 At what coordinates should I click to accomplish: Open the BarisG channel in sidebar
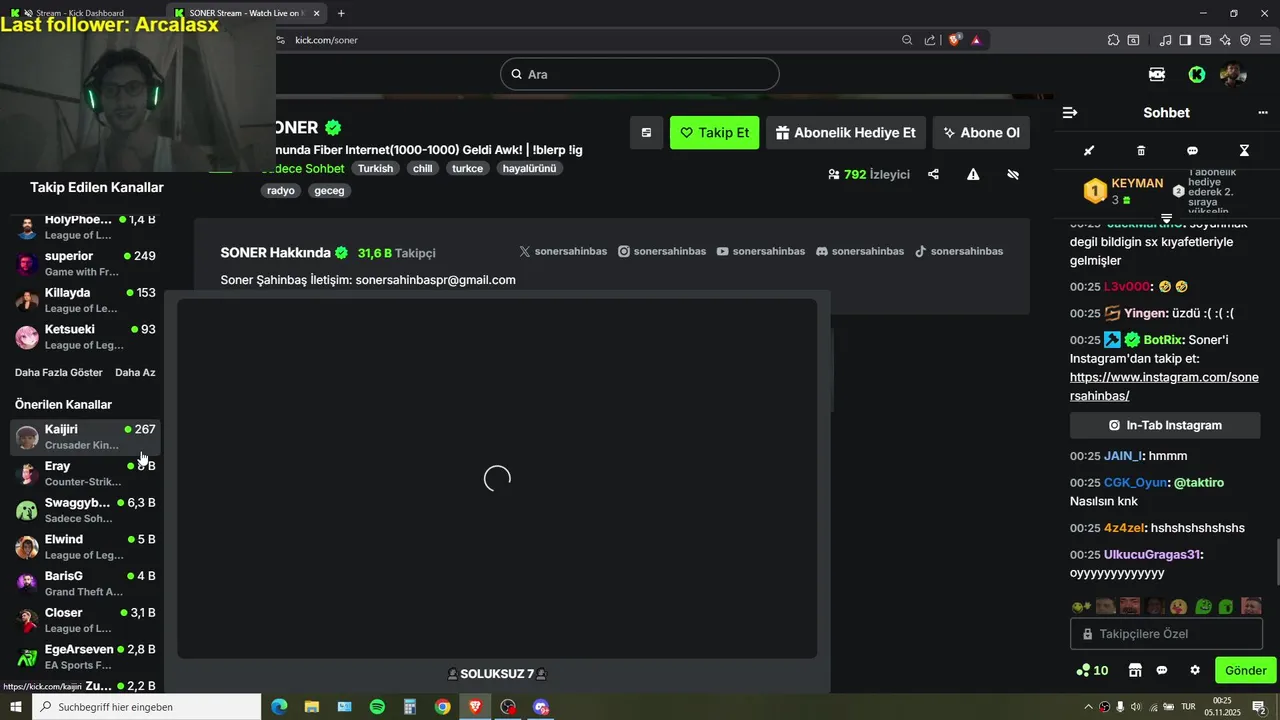pyautogui.click(x=85, y=584)
